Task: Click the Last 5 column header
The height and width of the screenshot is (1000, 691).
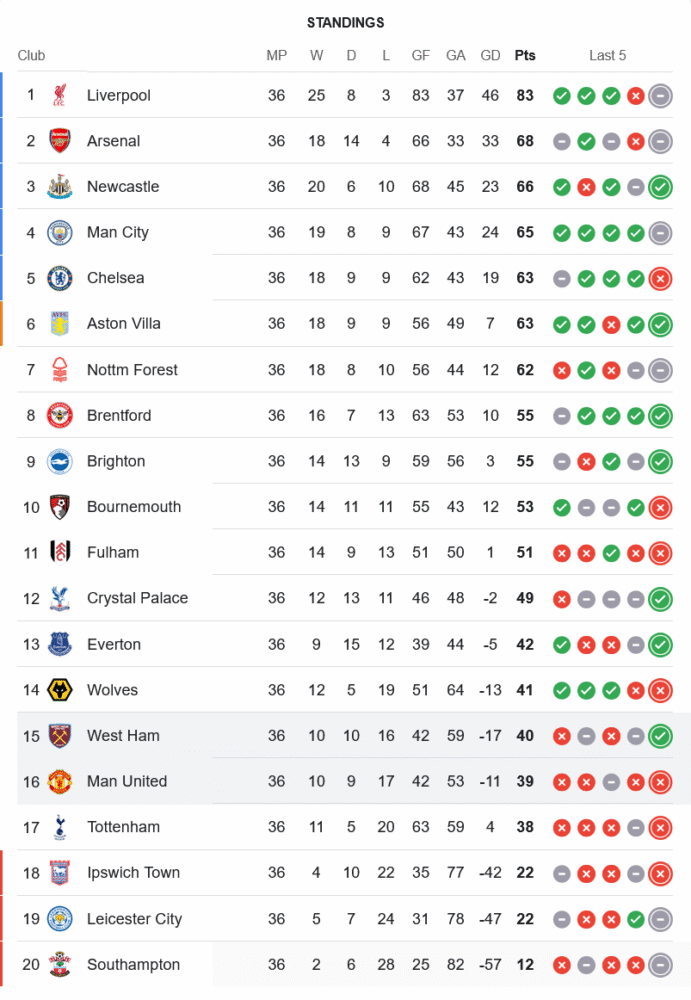Action: pos(607,55)
